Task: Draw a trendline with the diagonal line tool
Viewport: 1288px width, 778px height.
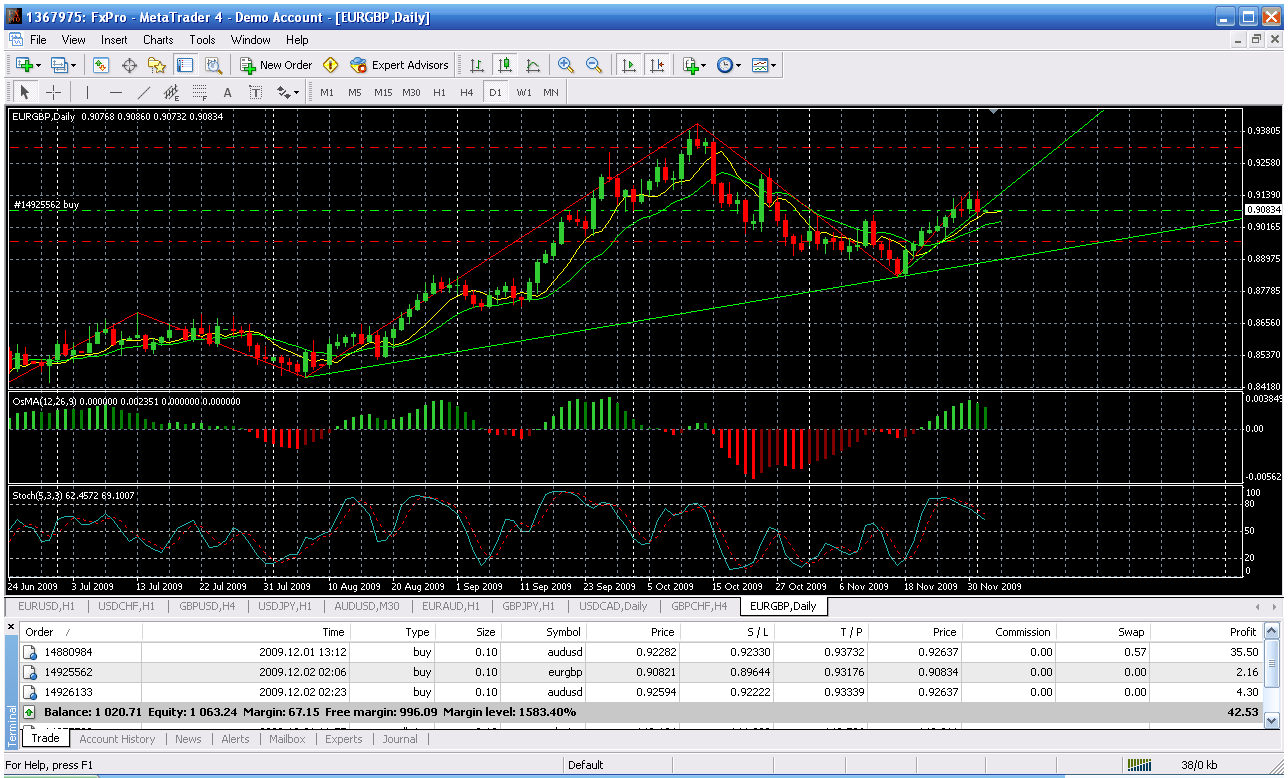Action: coord(144,93)
